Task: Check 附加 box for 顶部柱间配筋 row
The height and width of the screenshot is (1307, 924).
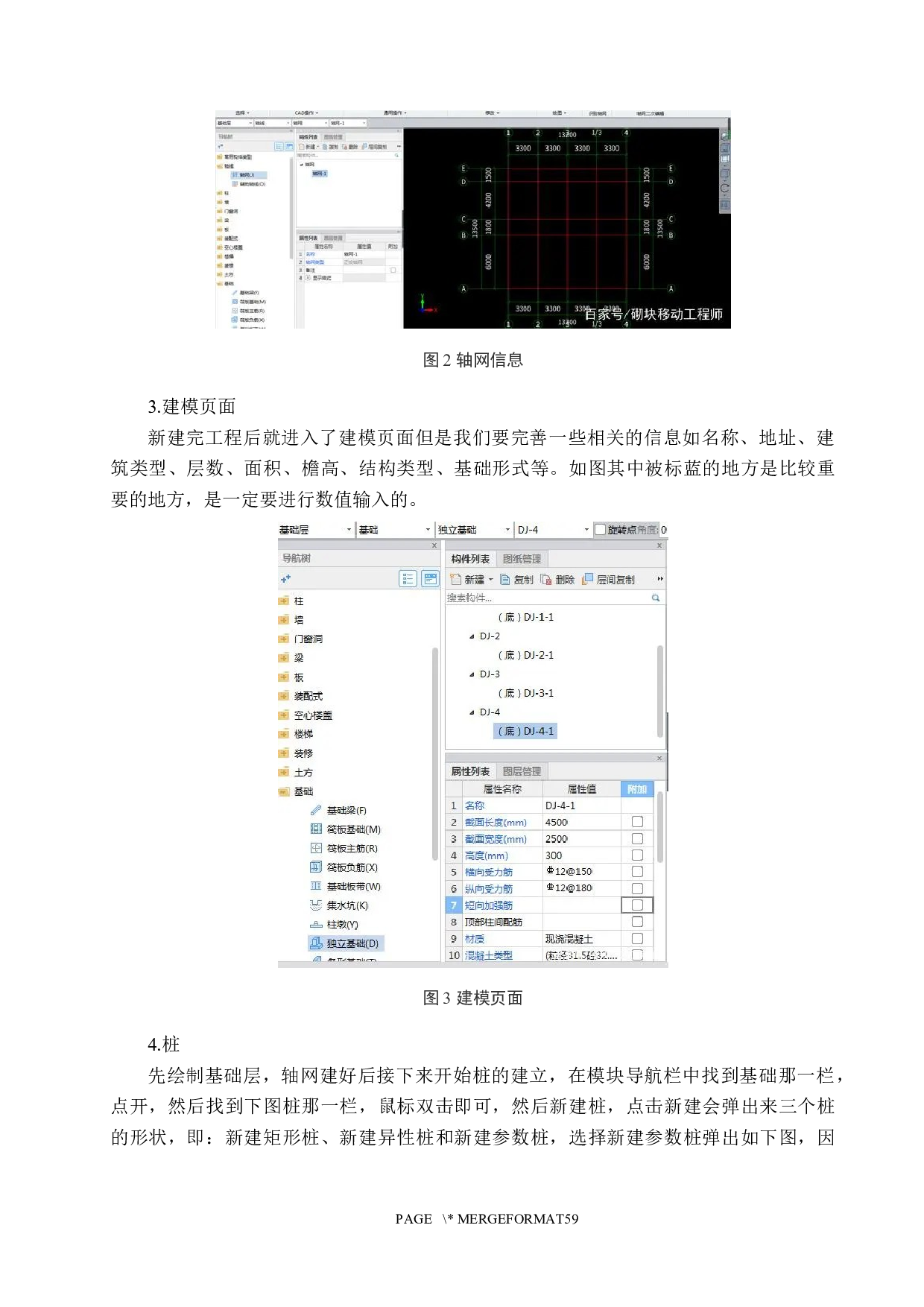Action: point(637,921)
